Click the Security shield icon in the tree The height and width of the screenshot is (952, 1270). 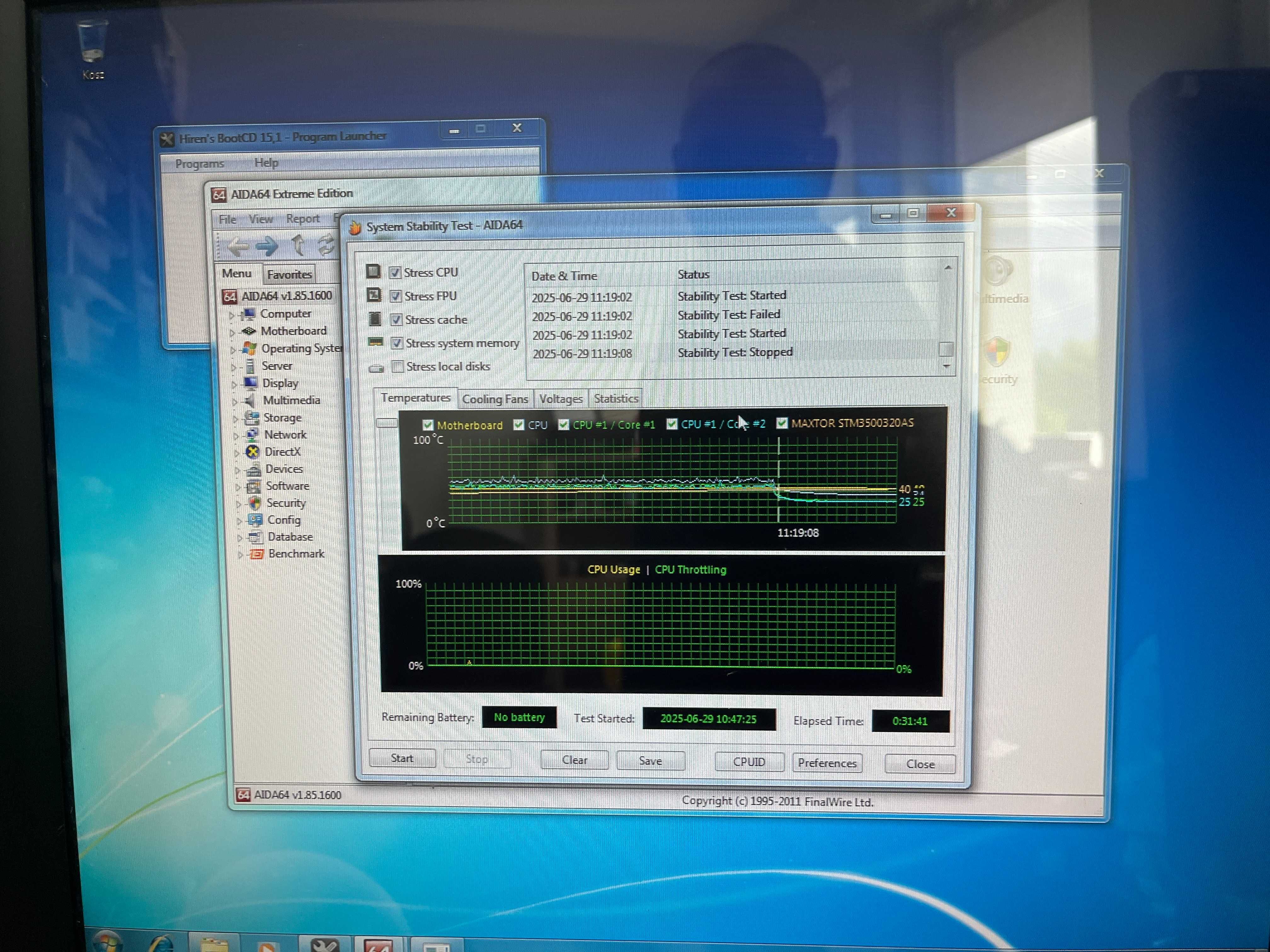pos(254,503)
